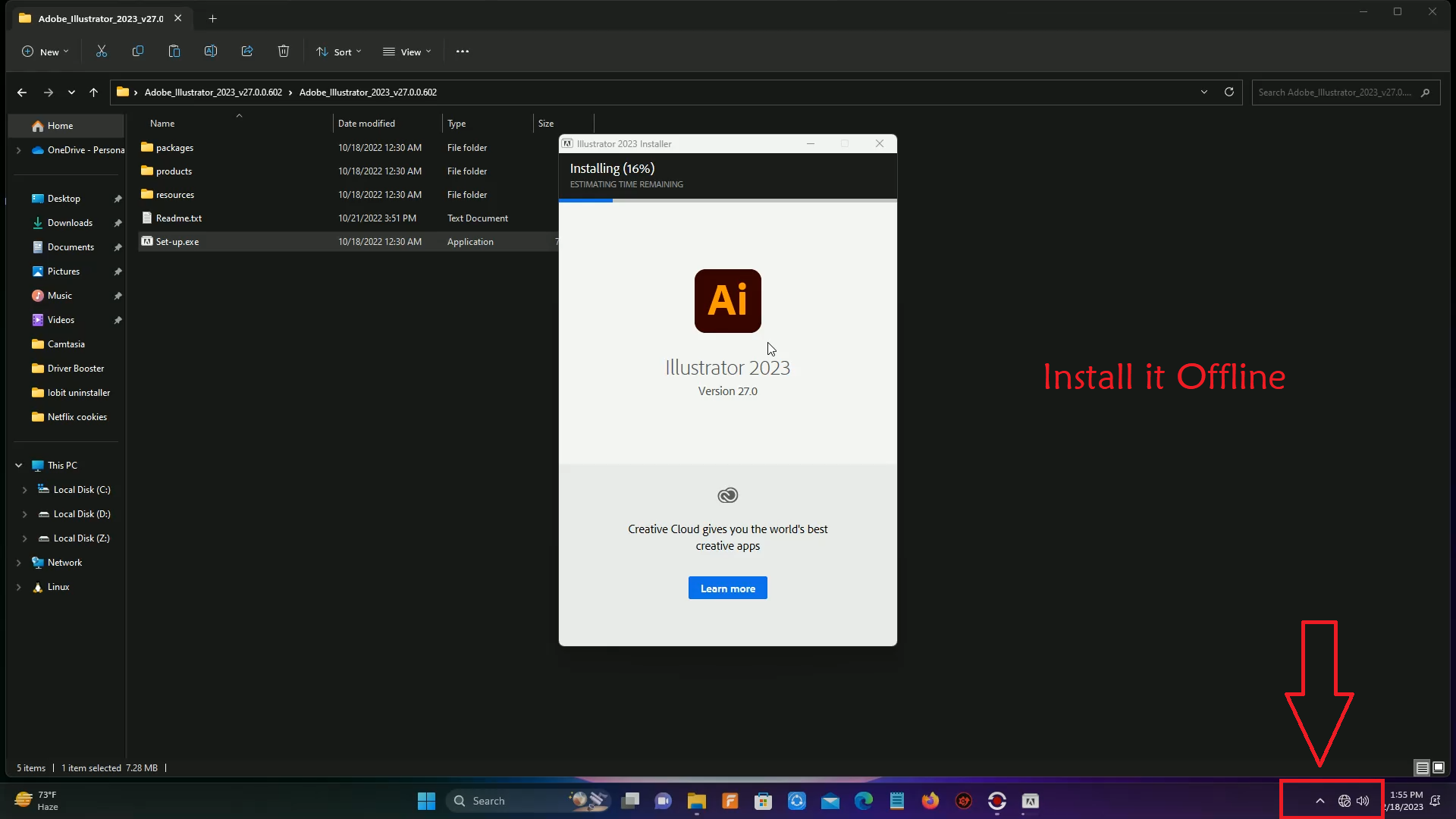Expand Local Disk (C:) node
1456x819 pixels.
coord(24,490)
